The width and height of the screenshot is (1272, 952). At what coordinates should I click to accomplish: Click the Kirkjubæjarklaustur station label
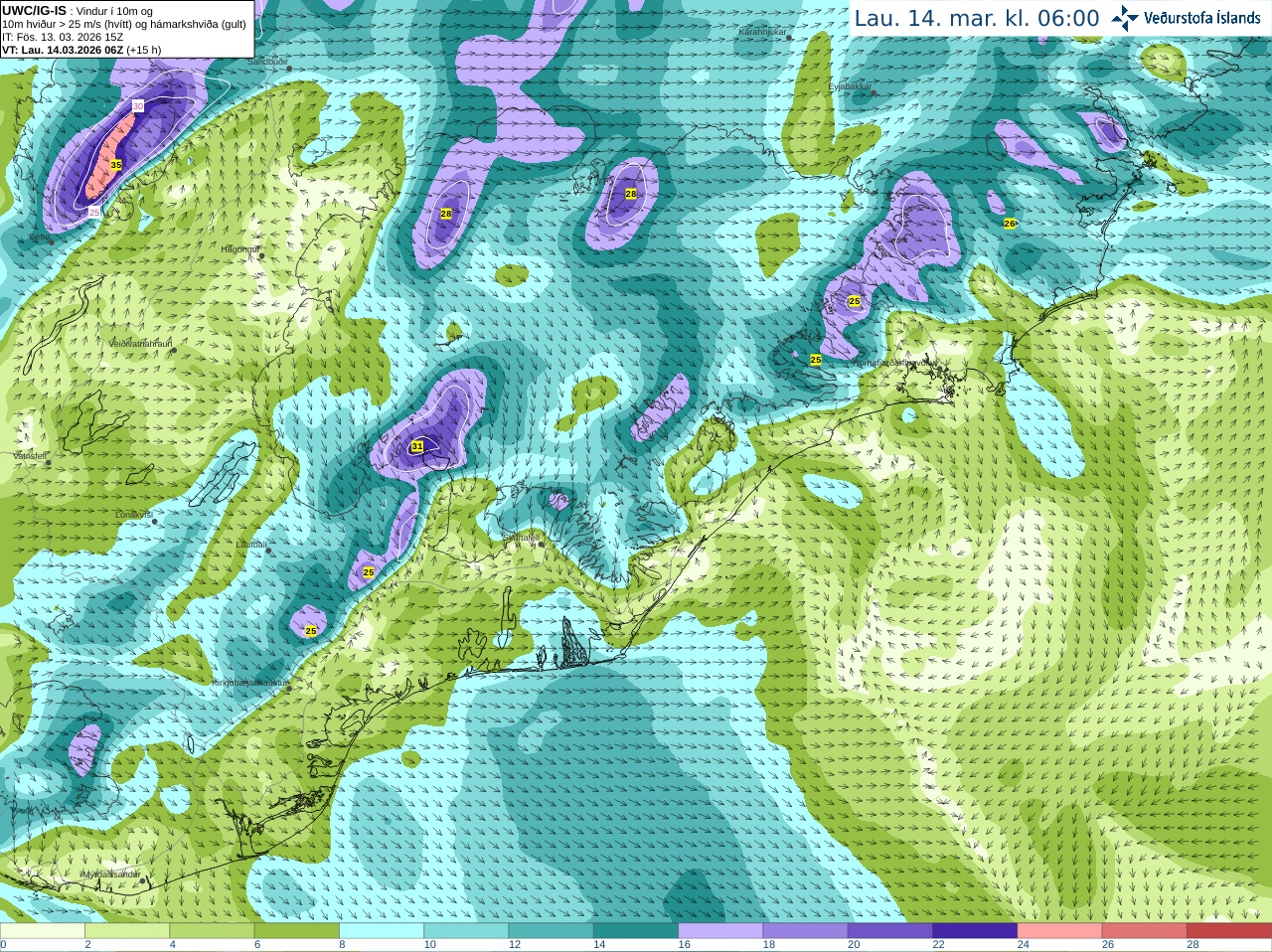click(249, 683)
